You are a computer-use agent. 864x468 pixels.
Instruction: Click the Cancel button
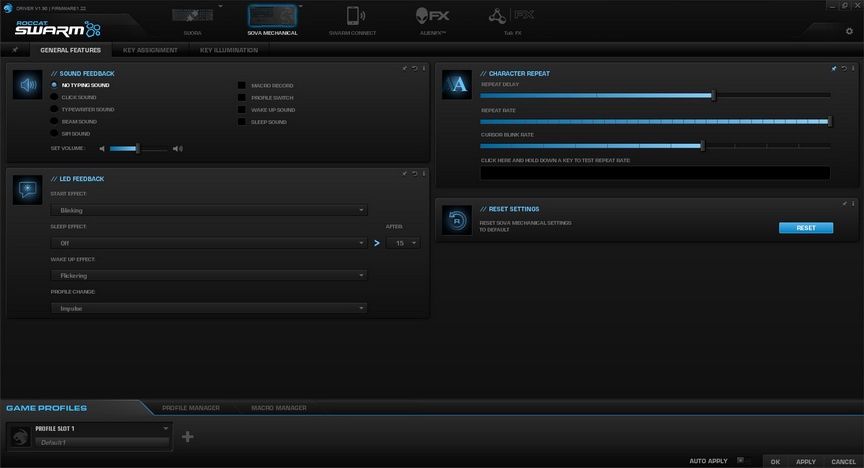843,461
